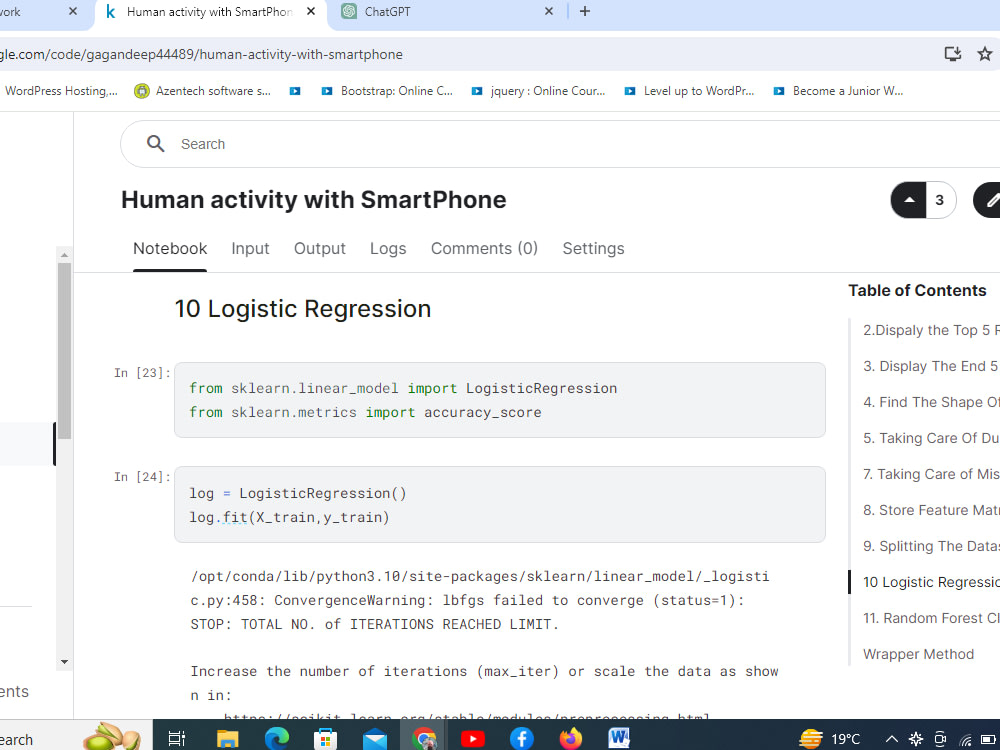Go to '5. Taking Care Of Du' entry
This screenshot has width=1000, height=750.
click(931, 438)
